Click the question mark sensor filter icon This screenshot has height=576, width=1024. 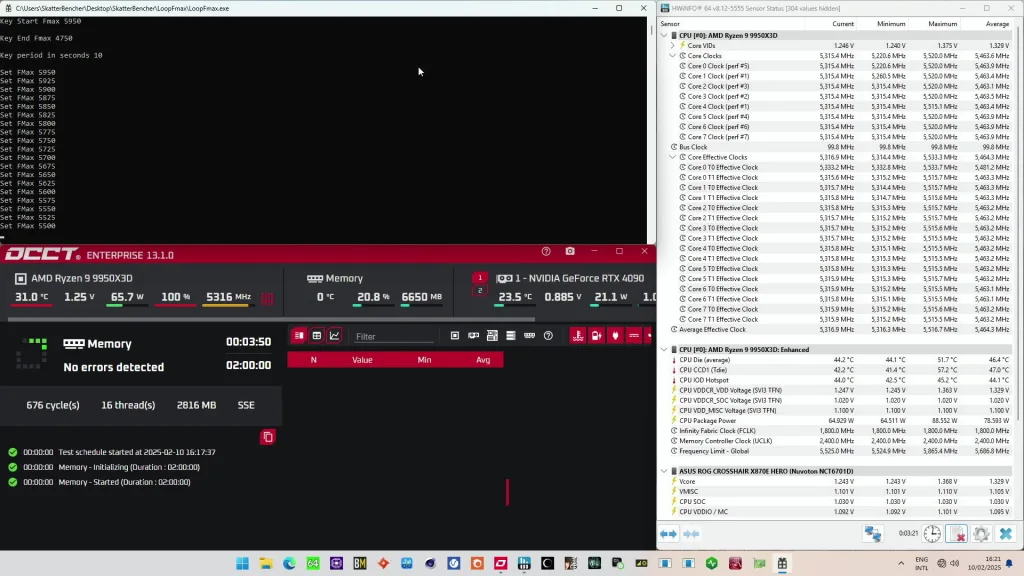[x=549, y=336]
